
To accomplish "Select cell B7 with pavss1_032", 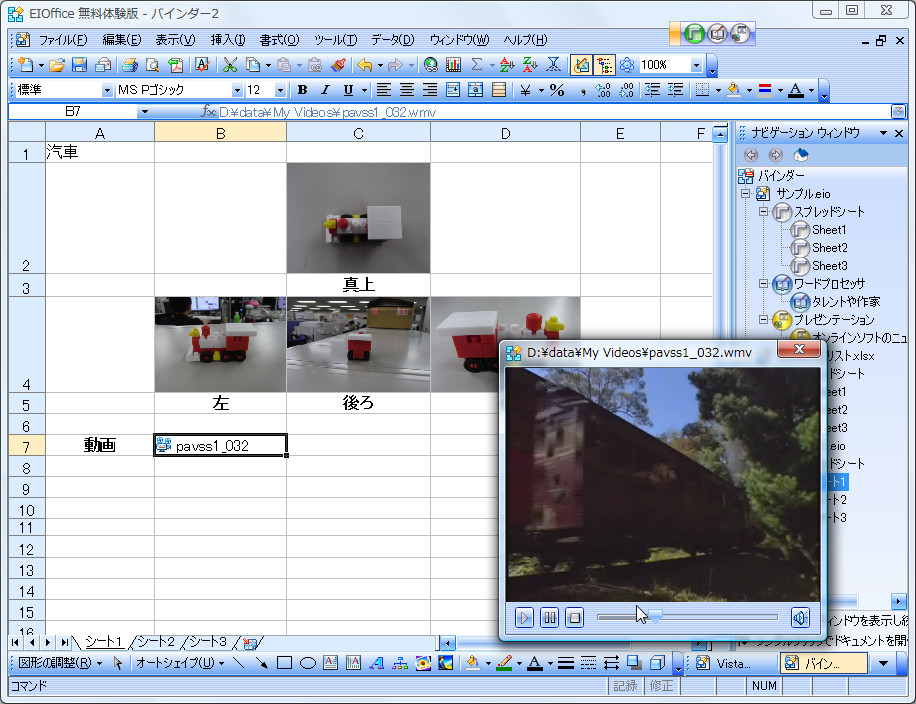I will [220, 445].
